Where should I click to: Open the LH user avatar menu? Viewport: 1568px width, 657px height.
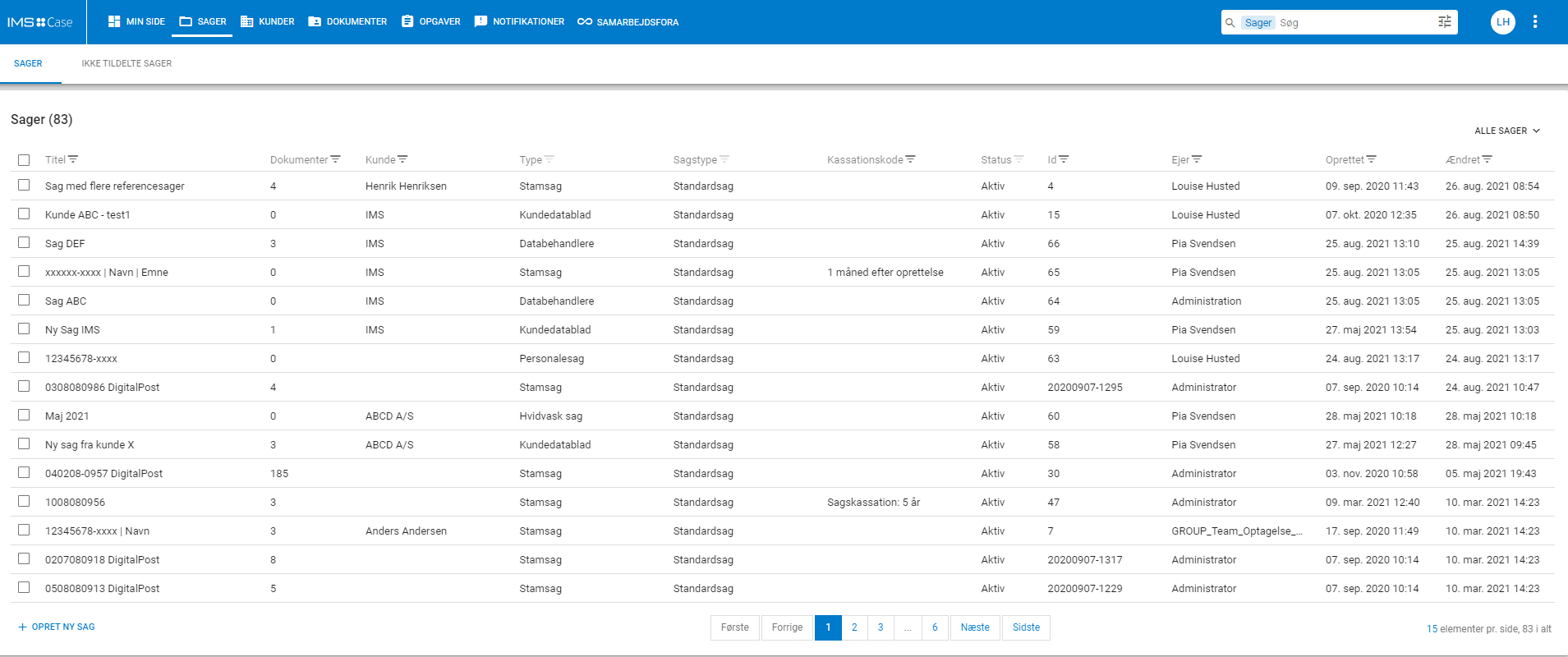(1502, 22)
